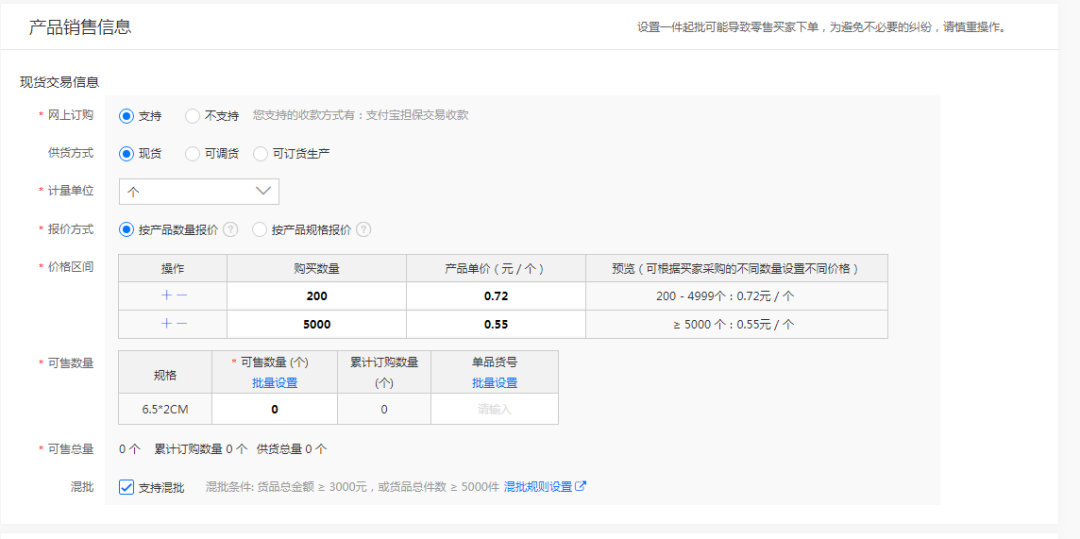This screenshot has width=1080, height=539.
Task: Click the 6.5*2CM specification cell
Action: [x=165, y=409]
